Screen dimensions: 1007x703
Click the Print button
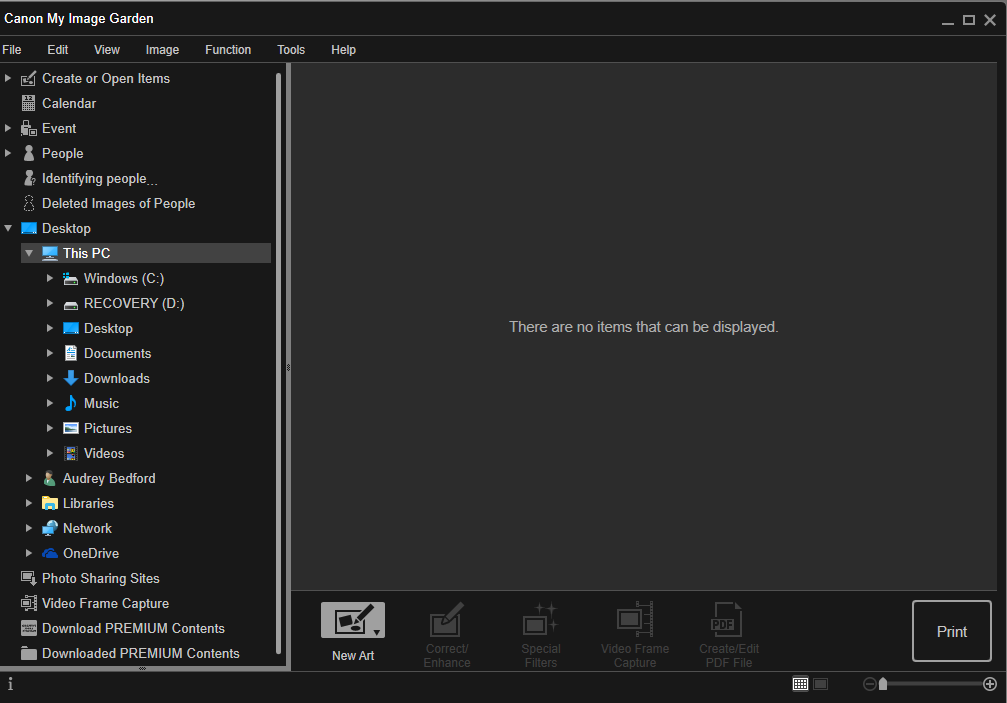(951, 631)
